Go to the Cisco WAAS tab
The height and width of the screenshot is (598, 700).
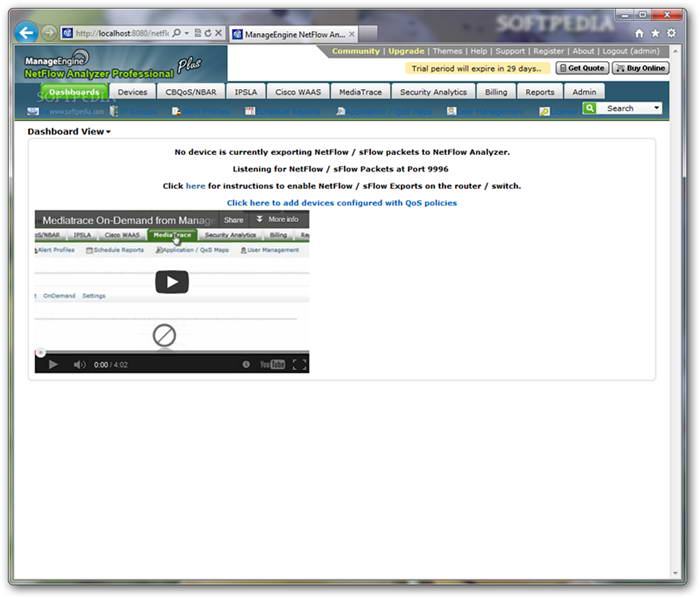click(x=298, y=92)
